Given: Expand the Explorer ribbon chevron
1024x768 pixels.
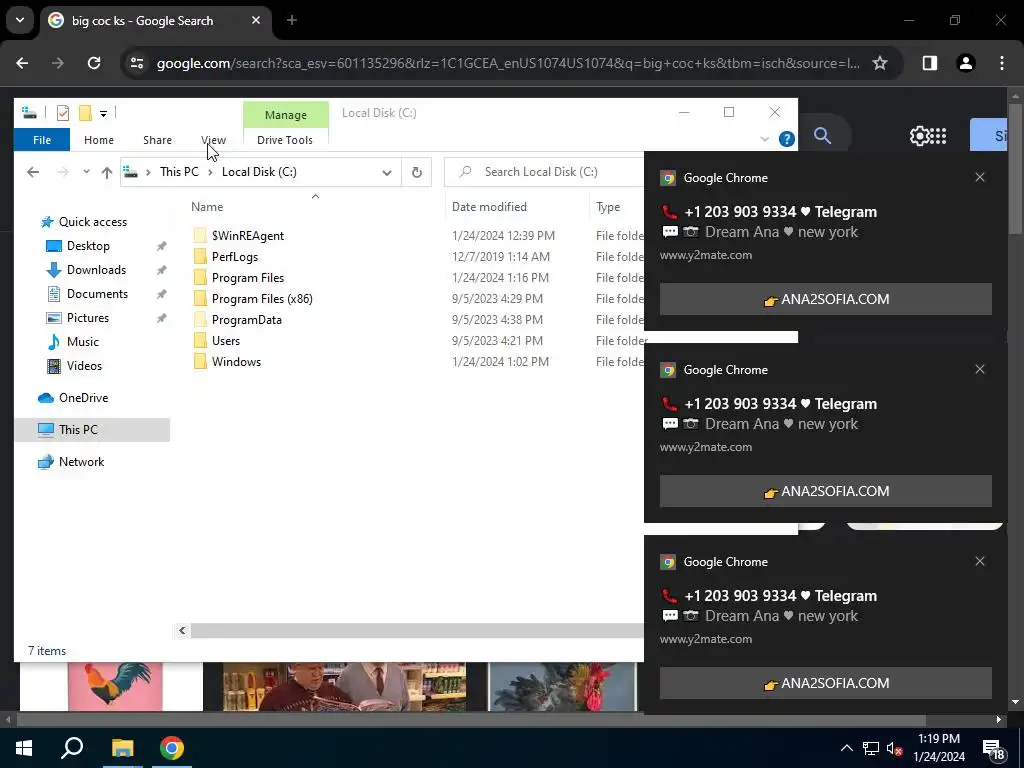Looking at the screenshot, I should point(765,139).
